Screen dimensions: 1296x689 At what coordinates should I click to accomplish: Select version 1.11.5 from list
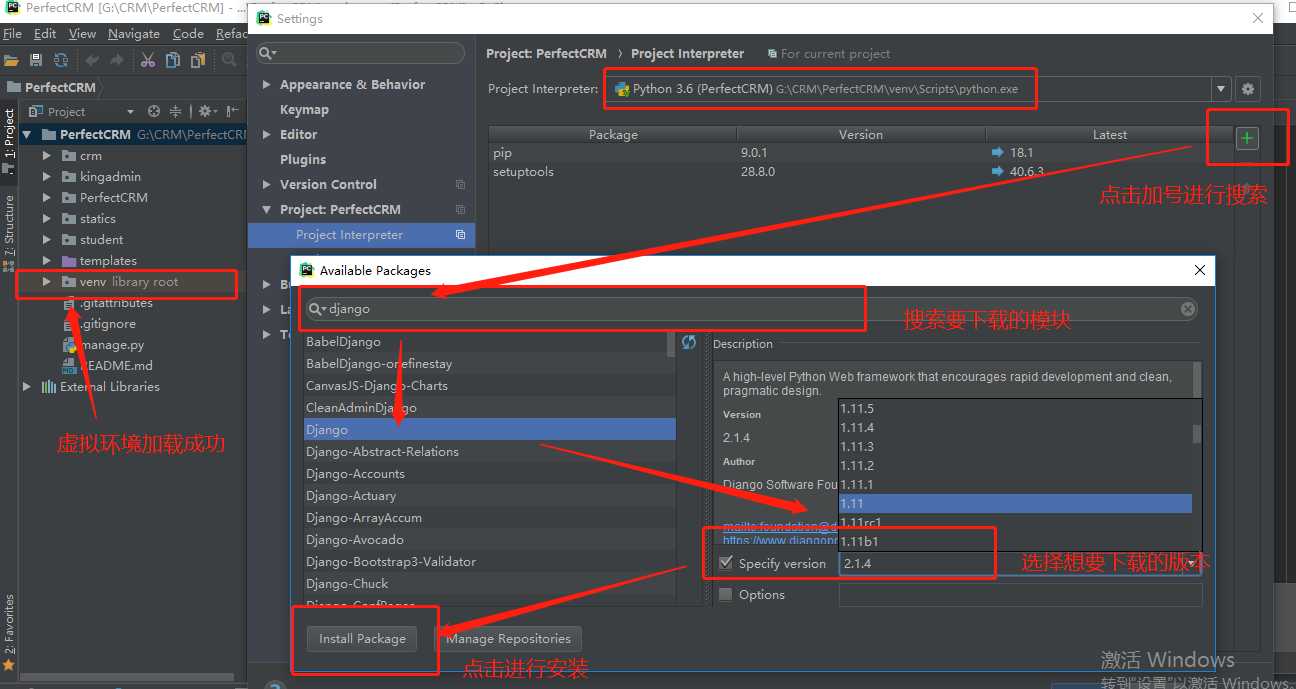(x=1015, y=409)
